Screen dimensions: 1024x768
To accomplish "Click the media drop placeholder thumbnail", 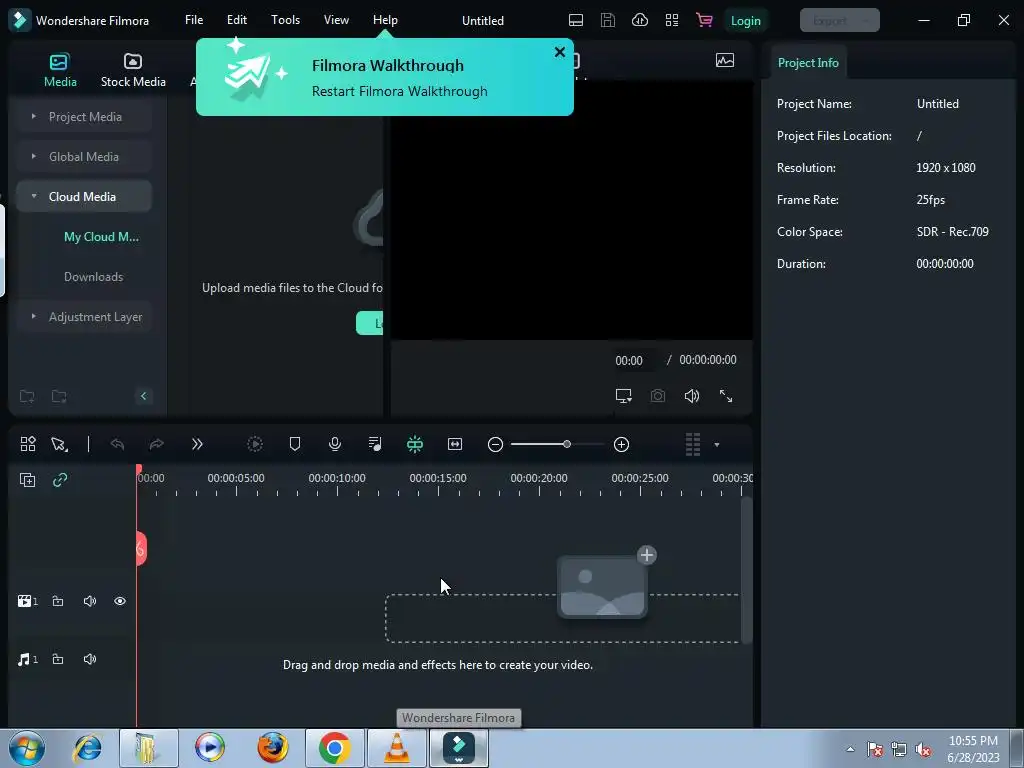I will point(603,586).
